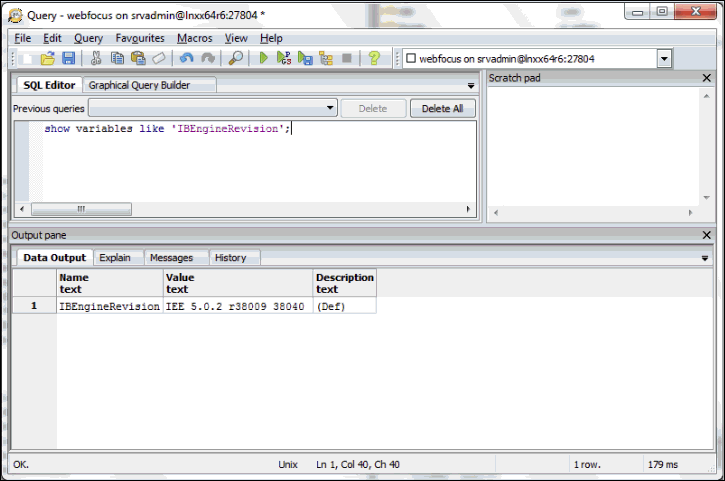This screenshot has height=481, width=725.
Task: Open the SQL Editor tab list arrow
Action: tap(471, 86)
